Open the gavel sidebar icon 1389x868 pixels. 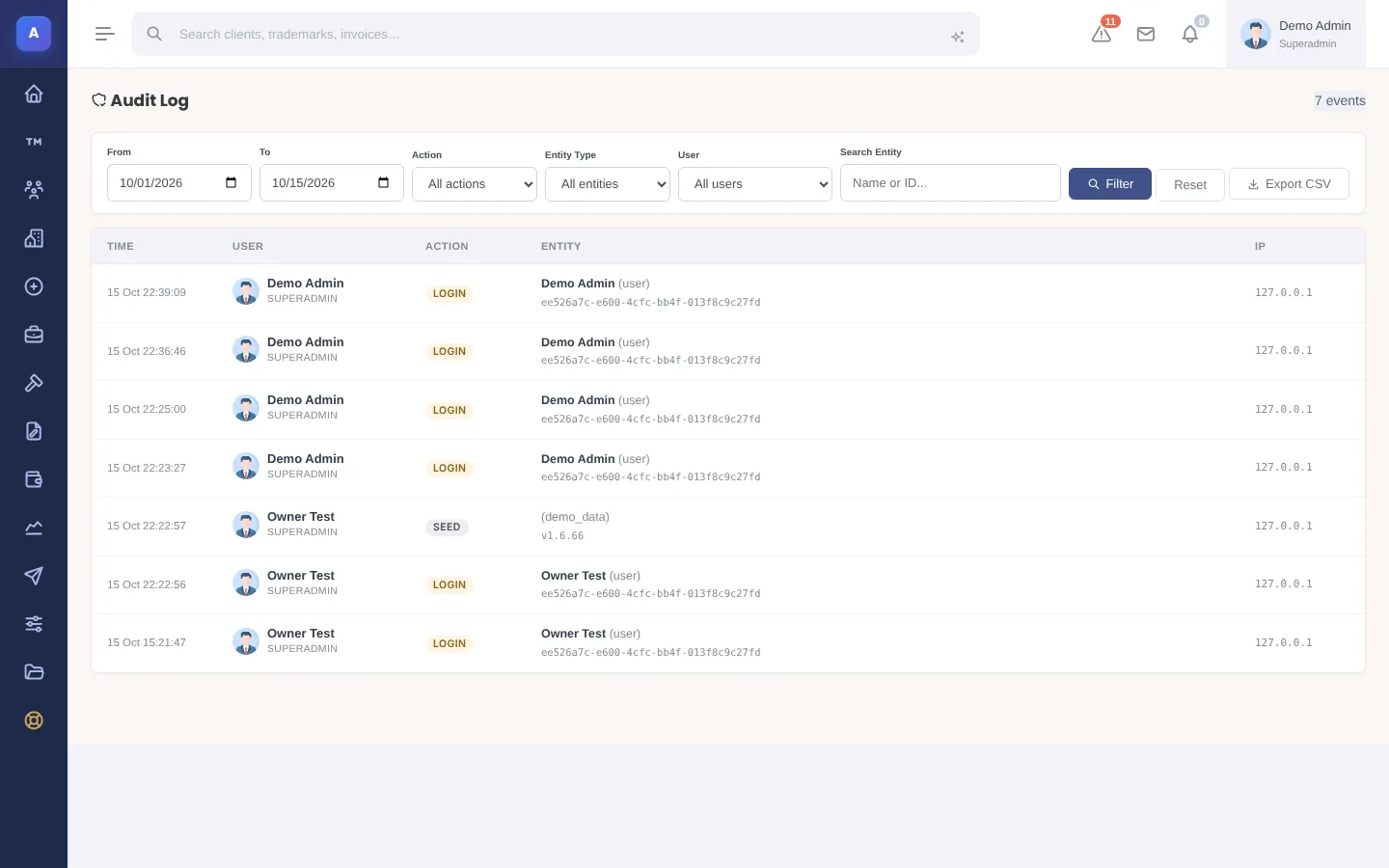click(34, 383)
